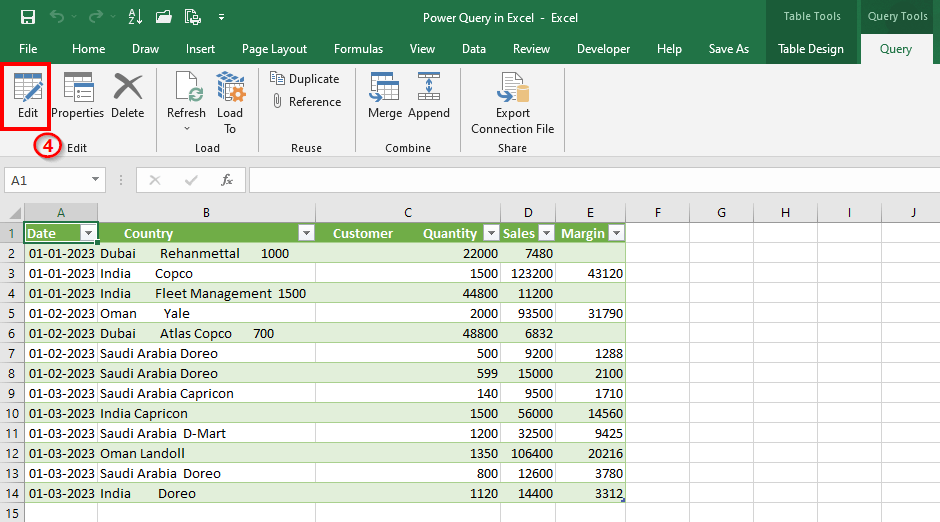Open the File menu tab
The image size is (940, 522).
point(28,49)
